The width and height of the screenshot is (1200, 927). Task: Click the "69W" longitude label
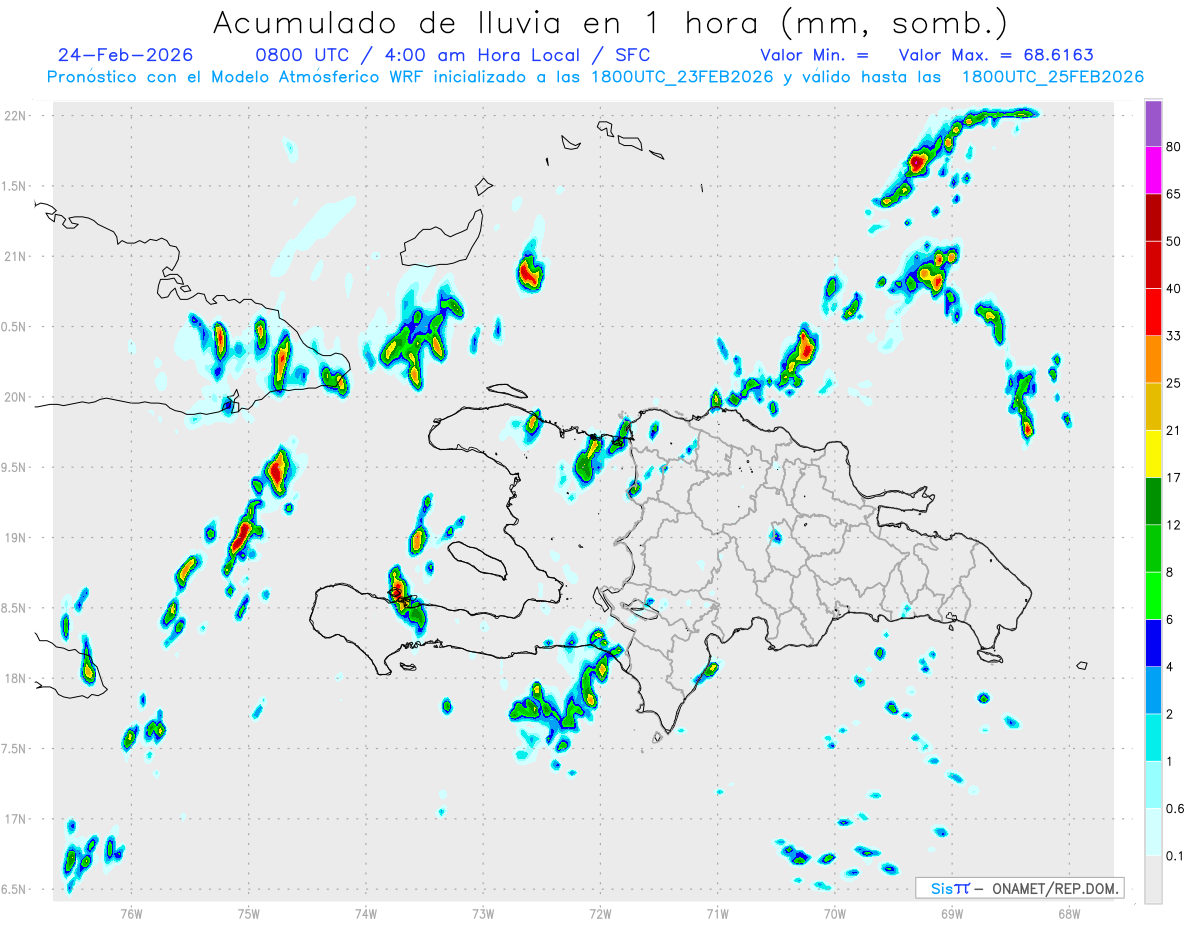pyautogui.click(x=952, y=912)
